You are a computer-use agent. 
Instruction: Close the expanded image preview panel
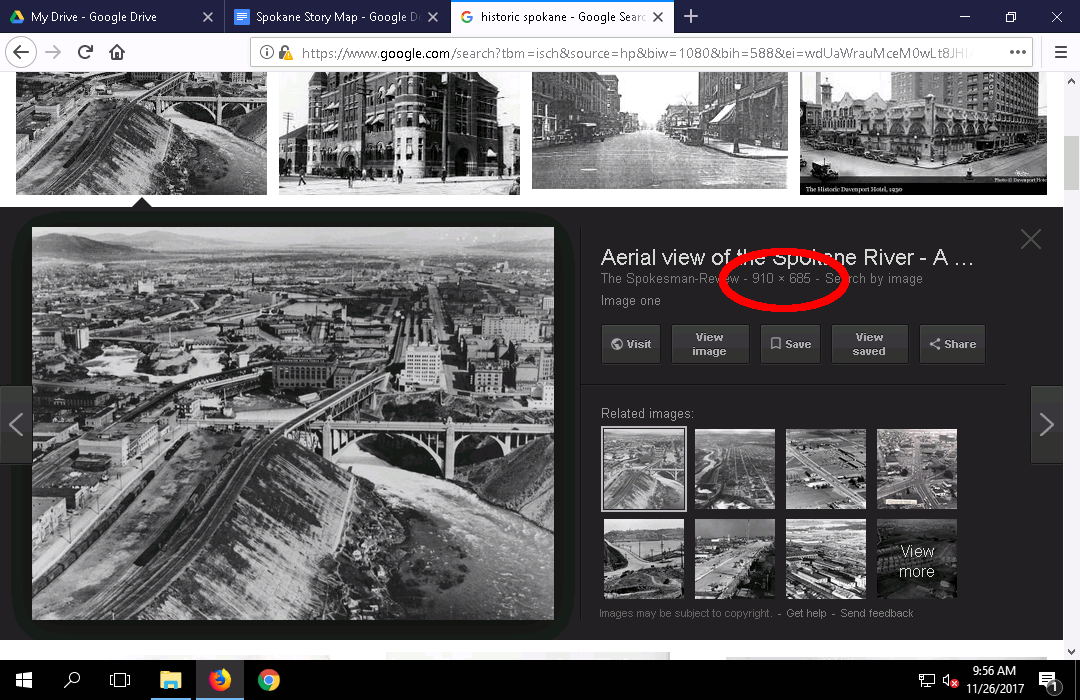click(x=1030, y=239)
